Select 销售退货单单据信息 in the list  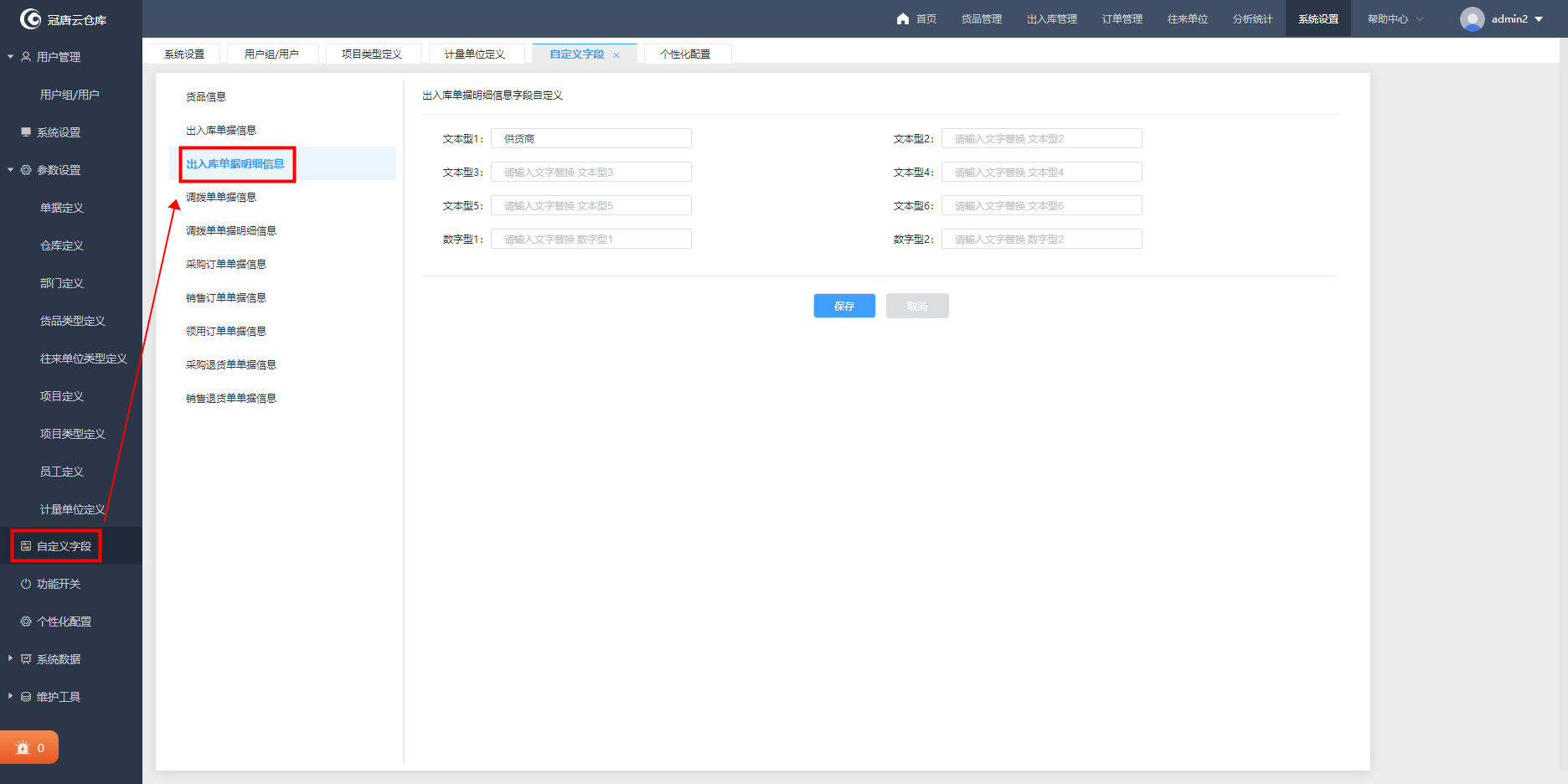pyautogui.click(x=231, y=398)
